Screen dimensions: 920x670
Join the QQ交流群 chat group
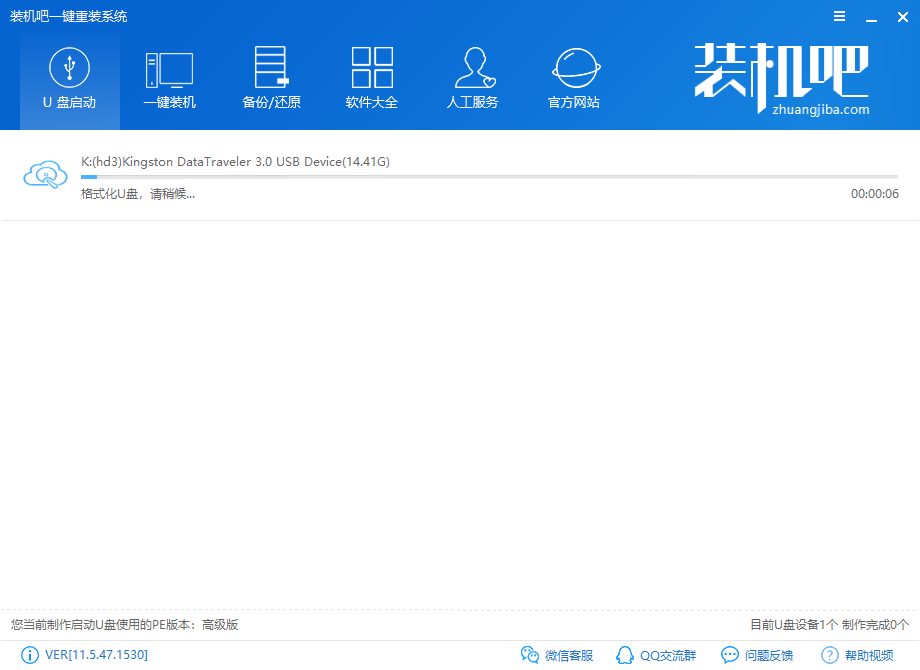tap(656, 655)
